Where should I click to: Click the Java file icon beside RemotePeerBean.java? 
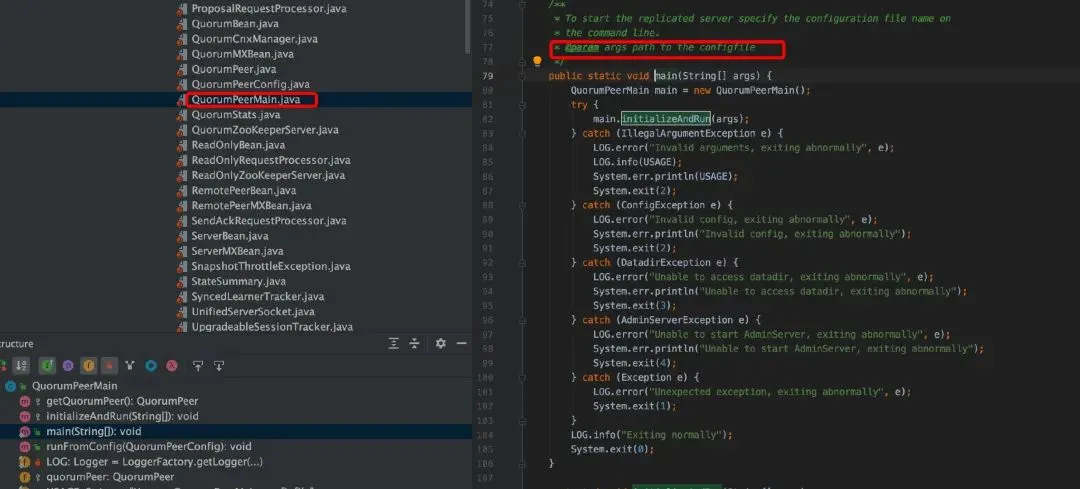click(181, 191)
